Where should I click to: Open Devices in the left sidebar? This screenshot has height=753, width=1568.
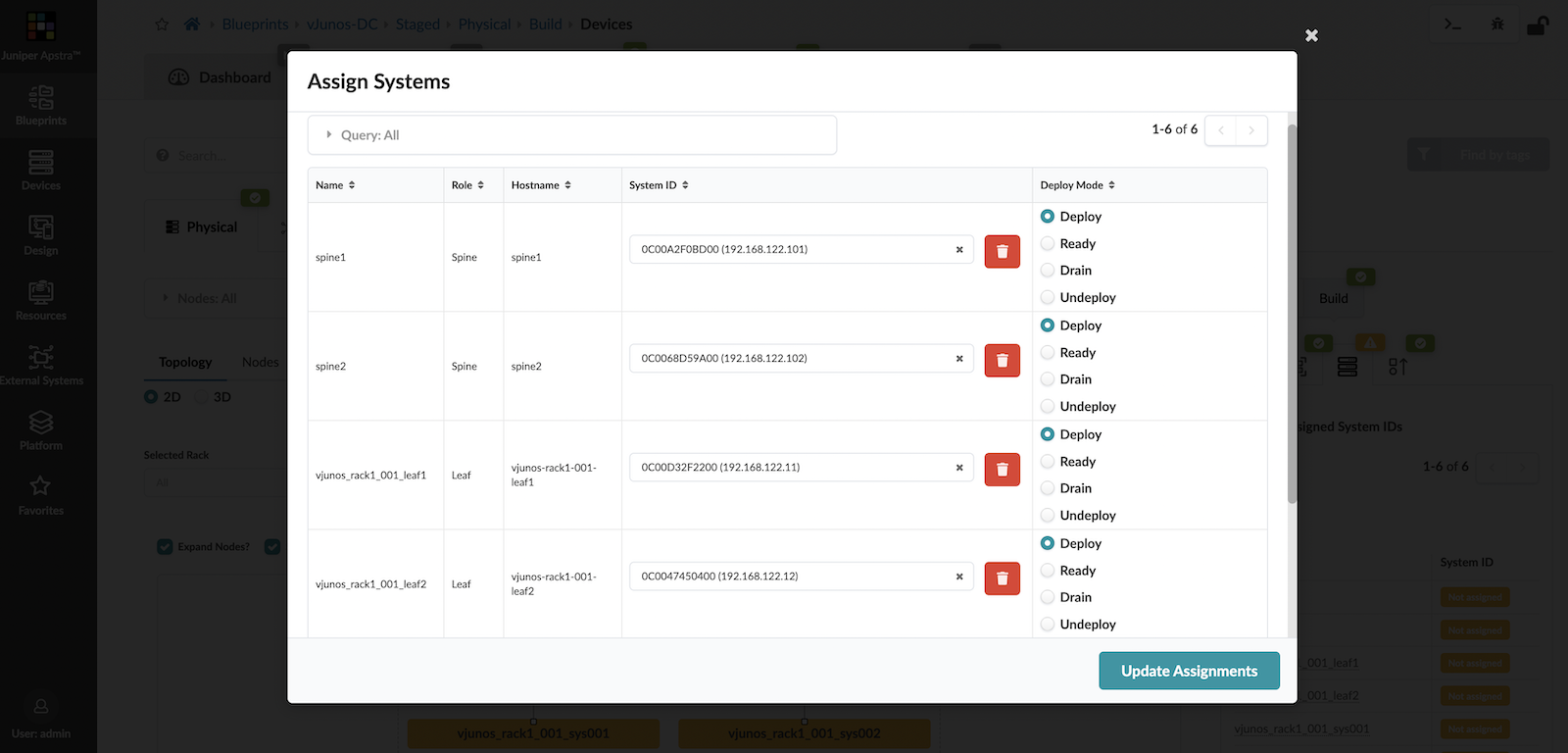coord(41,171)
